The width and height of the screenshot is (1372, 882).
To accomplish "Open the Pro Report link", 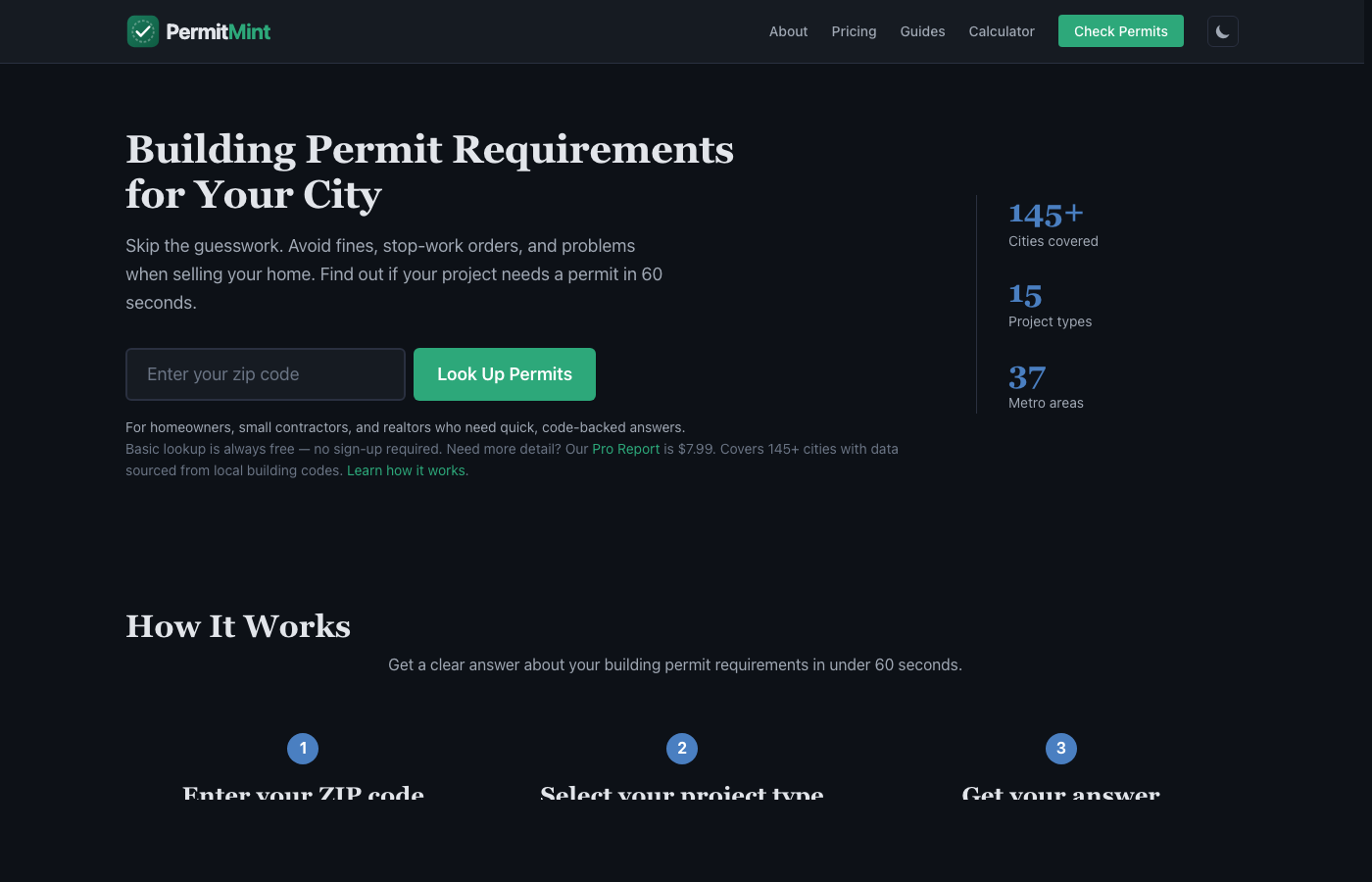I will (x=625, y=449).
